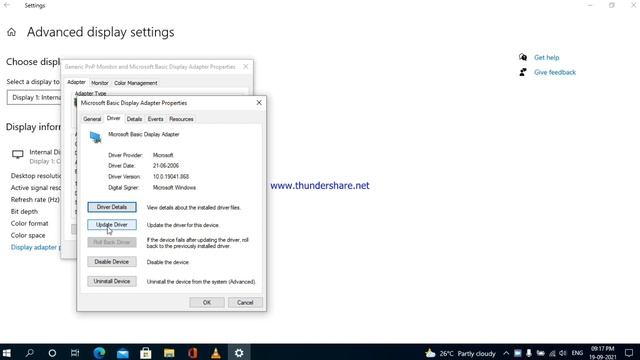Close the Generic PnP Monitor properties window

click(x=246, y=67)
